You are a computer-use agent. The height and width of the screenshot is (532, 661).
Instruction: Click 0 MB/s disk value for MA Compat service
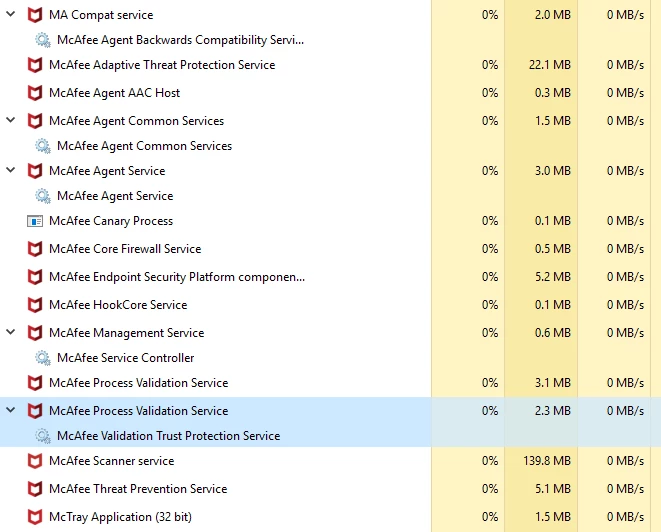coord(625,15)
